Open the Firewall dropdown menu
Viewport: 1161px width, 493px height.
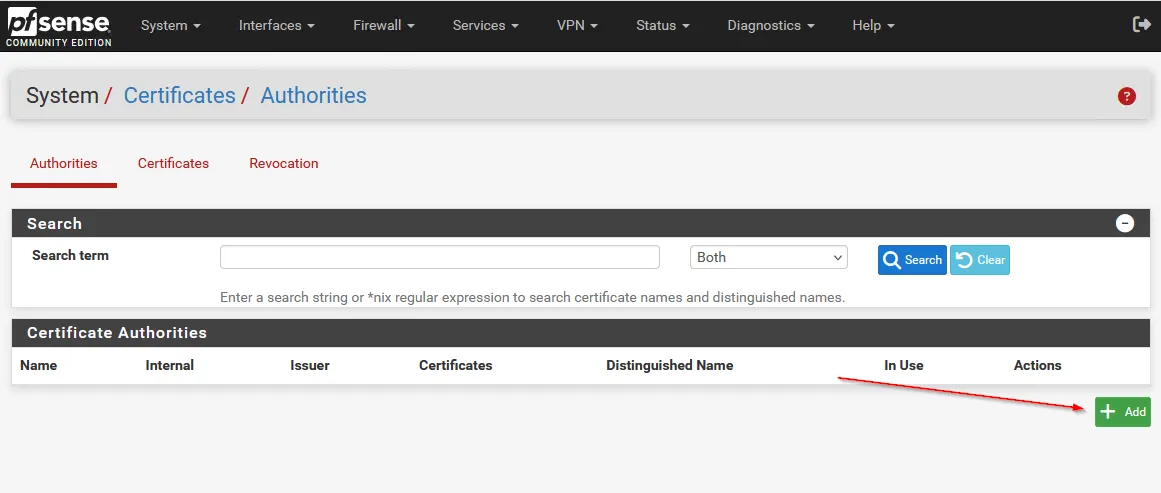(383, 25)
